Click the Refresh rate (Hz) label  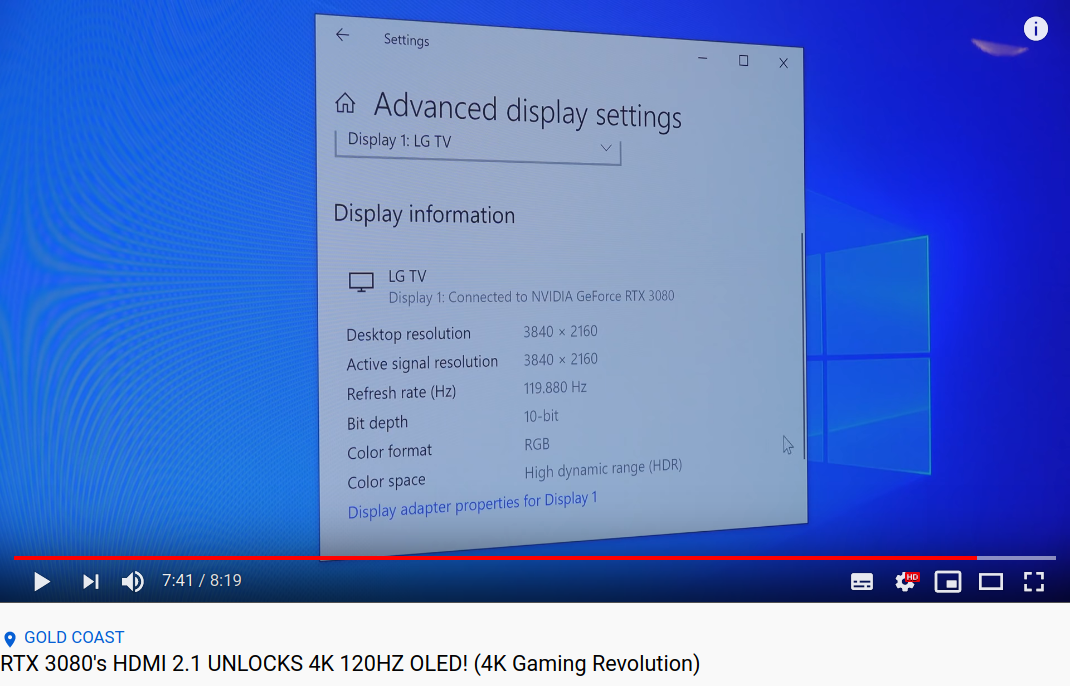coord(401,392)
